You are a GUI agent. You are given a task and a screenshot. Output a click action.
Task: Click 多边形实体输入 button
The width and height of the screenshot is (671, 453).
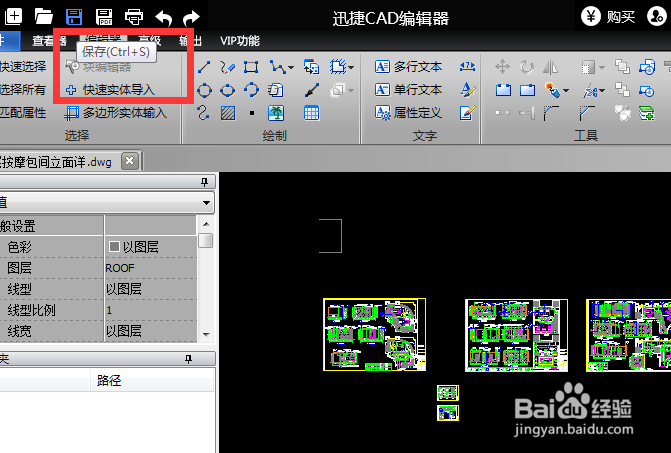pyautogui.click(x=115, y=113)
